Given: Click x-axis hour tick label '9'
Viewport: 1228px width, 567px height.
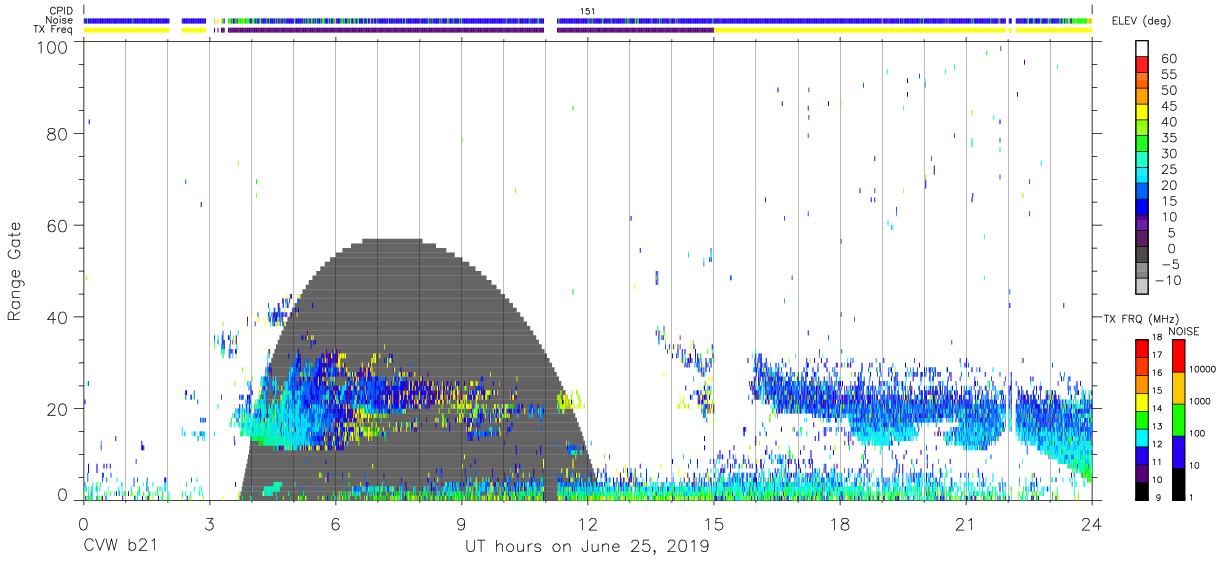Looking at the screenshot, I should pos(461,524).
